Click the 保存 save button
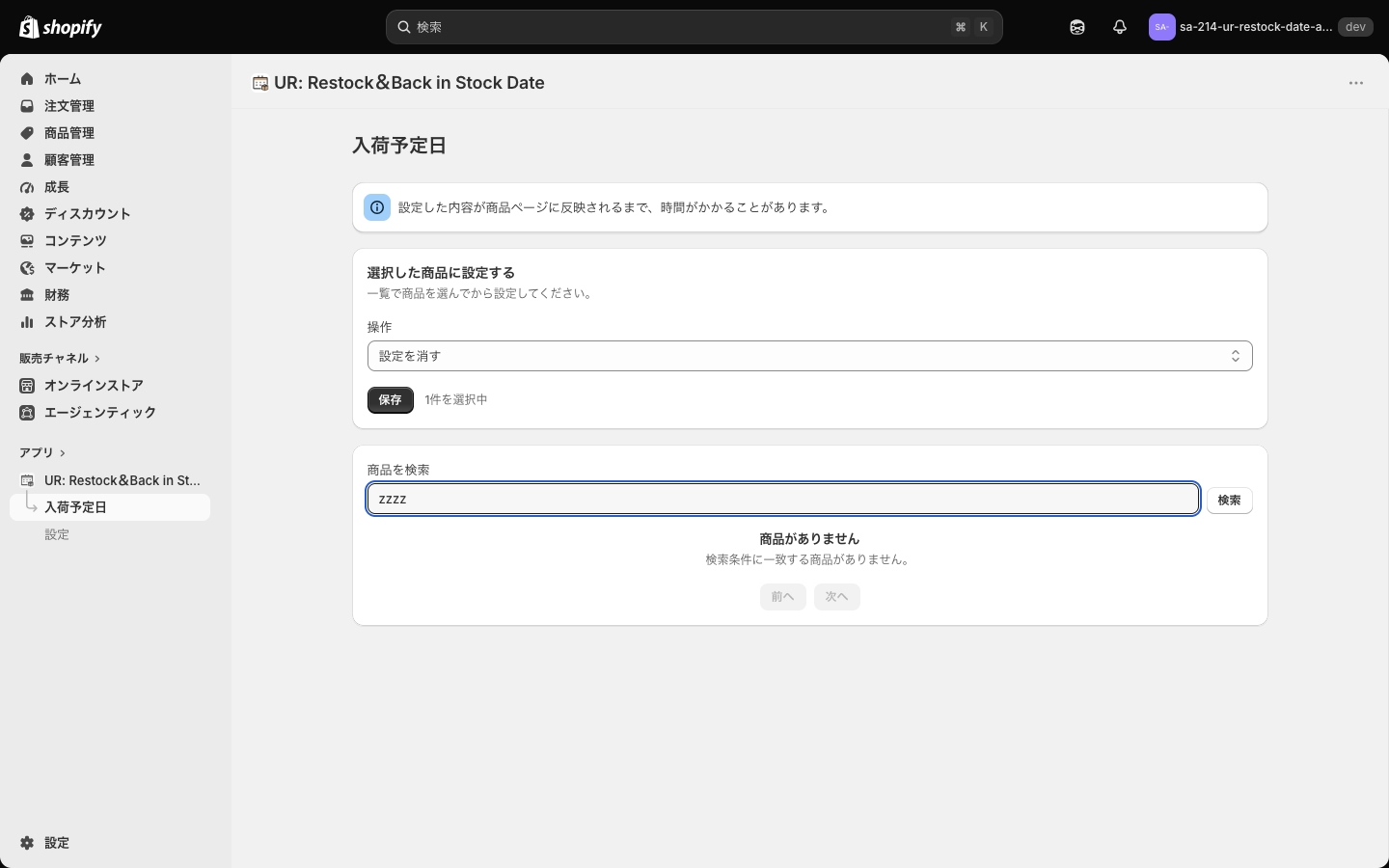 (391, 400)
